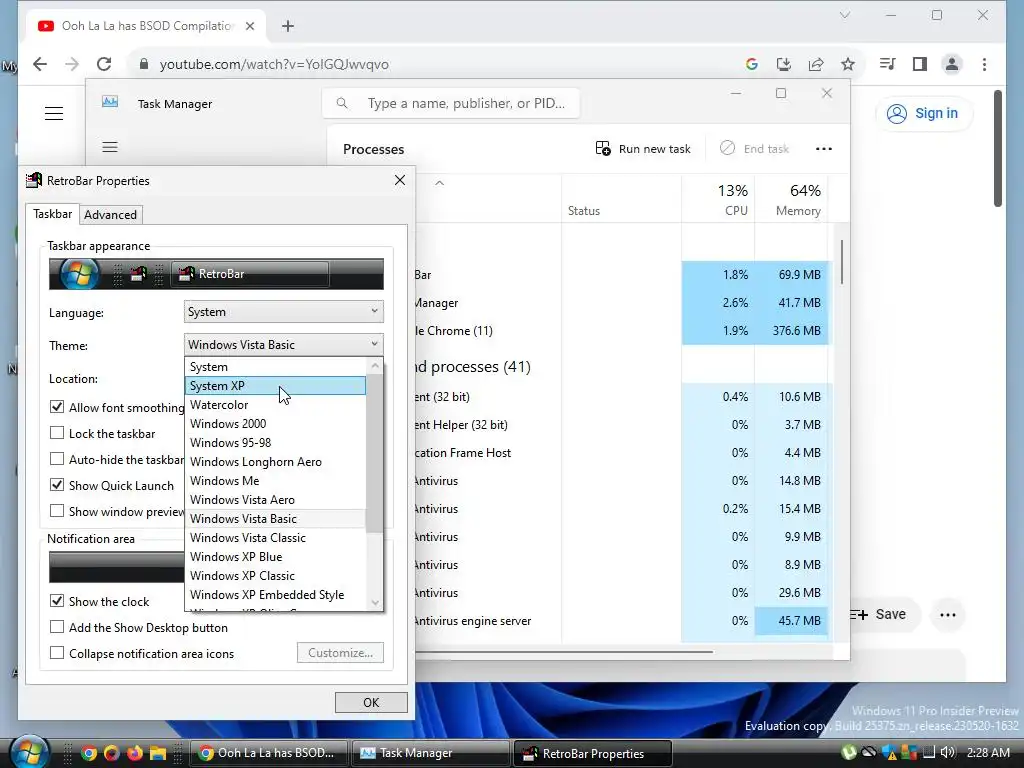
Task: Enable Lock the taskbar checkbox
Action: 57,433
